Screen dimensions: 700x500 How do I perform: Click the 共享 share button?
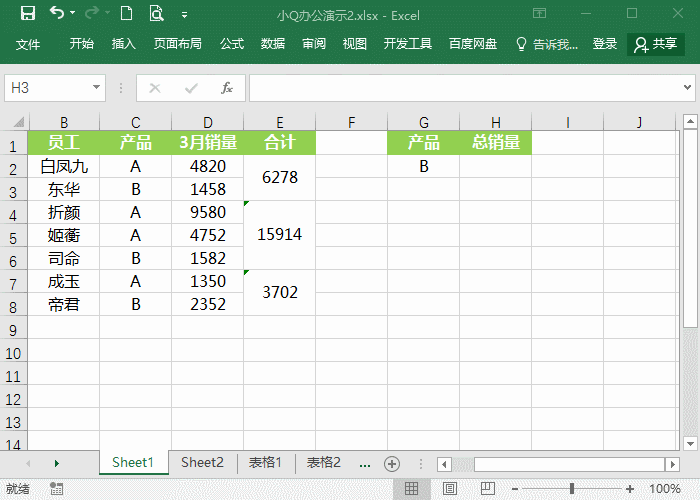point(656,44)
